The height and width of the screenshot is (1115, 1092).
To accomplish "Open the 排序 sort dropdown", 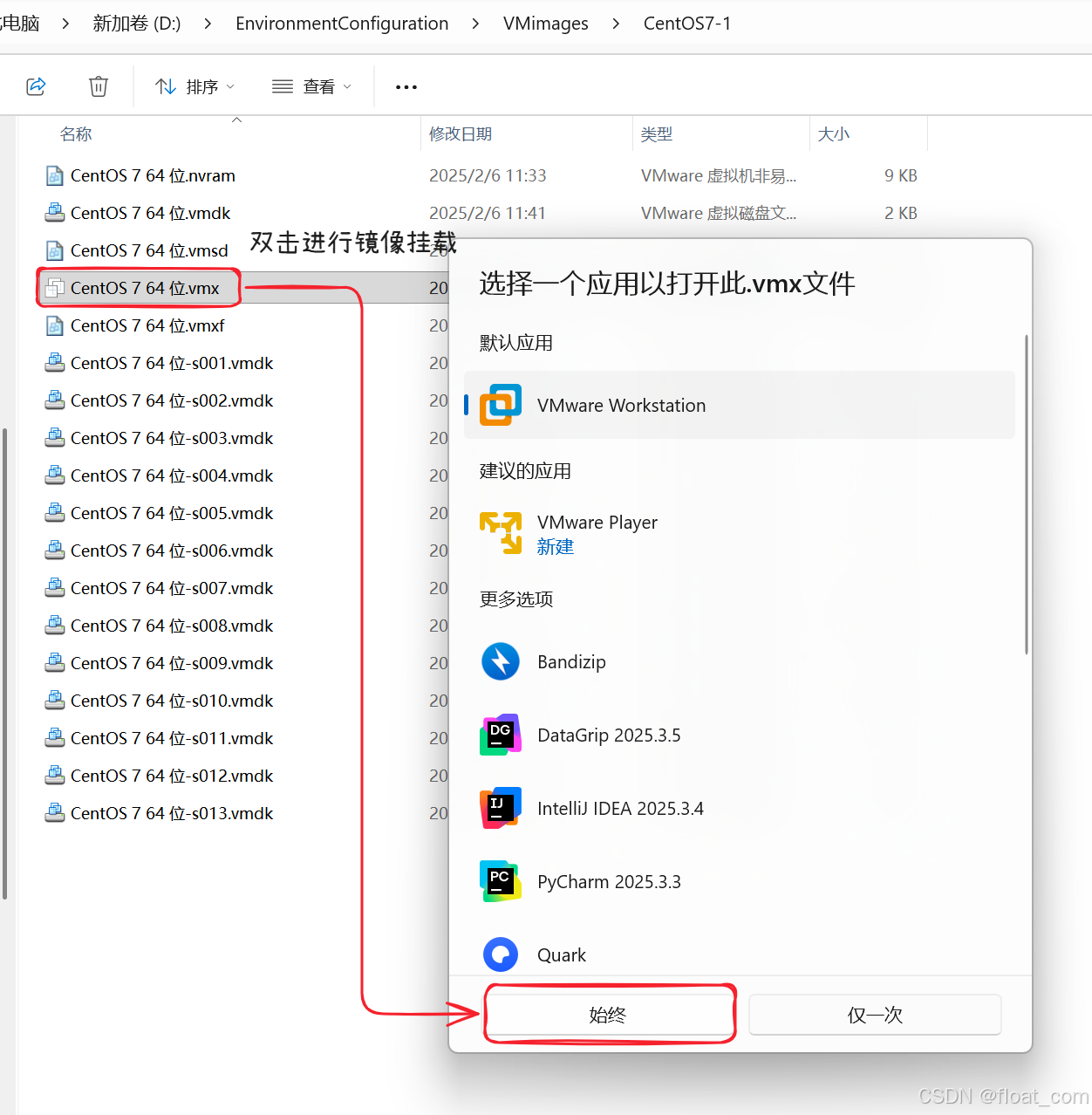I will (x=195, y=86).
